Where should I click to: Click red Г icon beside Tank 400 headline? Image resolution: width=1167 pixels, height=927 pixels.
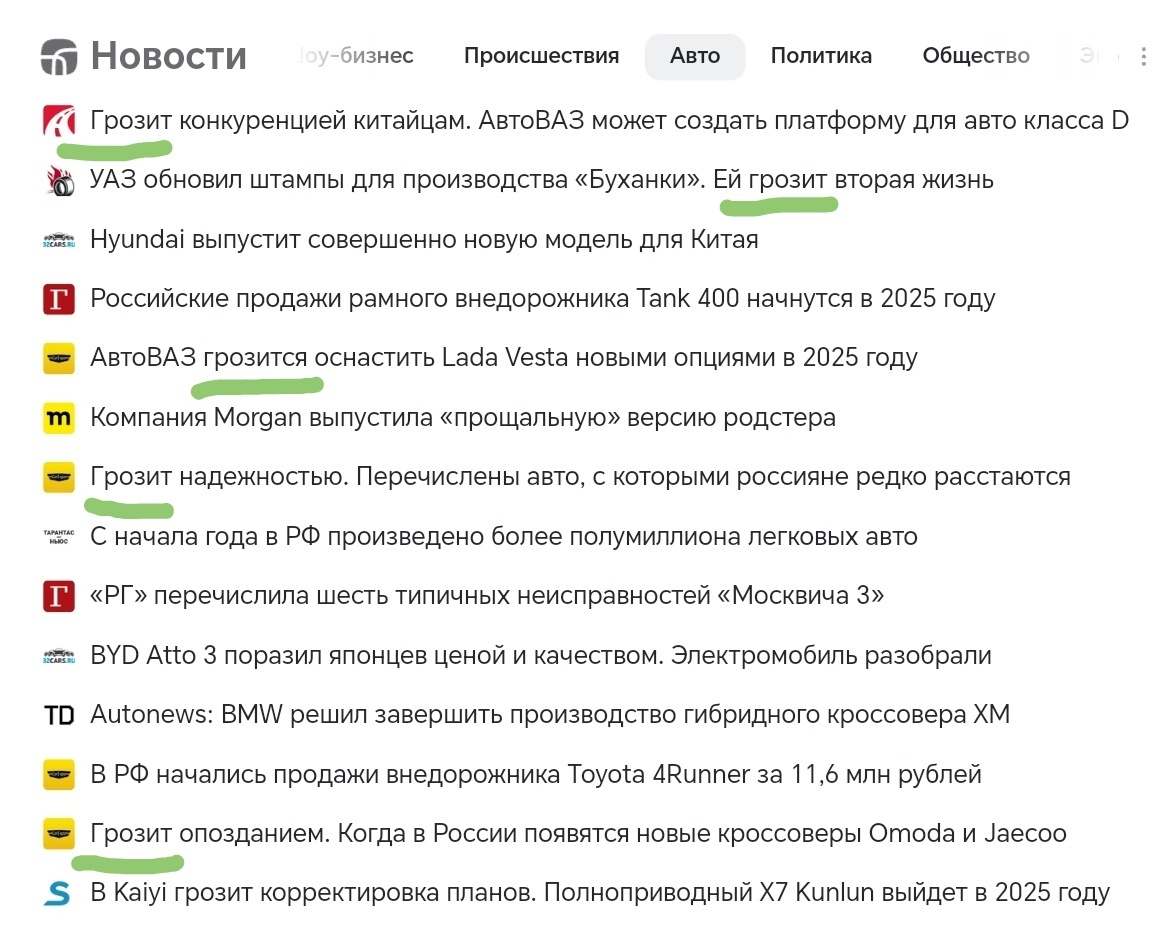[59, 299]
